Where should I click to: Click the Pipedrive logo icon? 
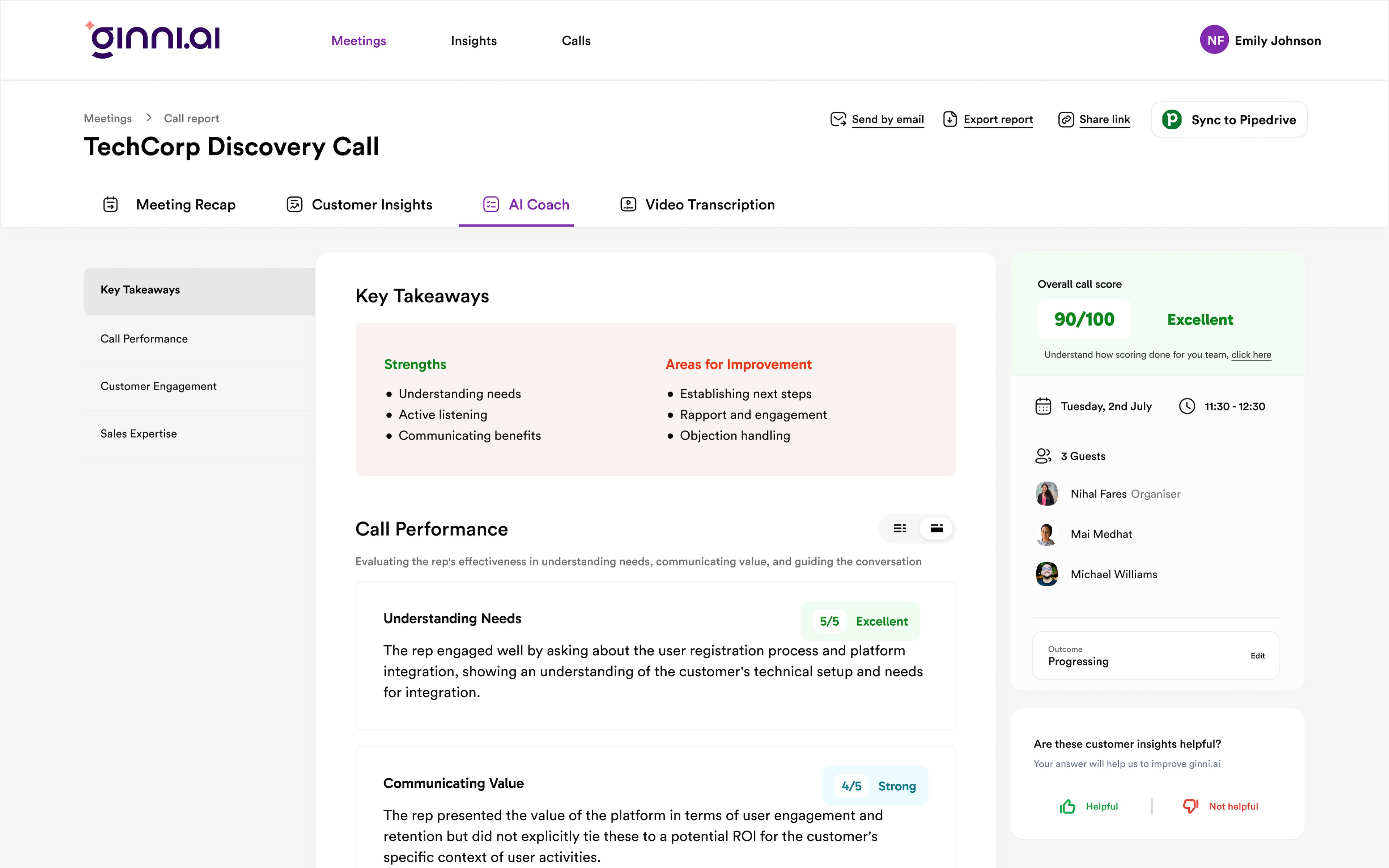coord(1173,119)
